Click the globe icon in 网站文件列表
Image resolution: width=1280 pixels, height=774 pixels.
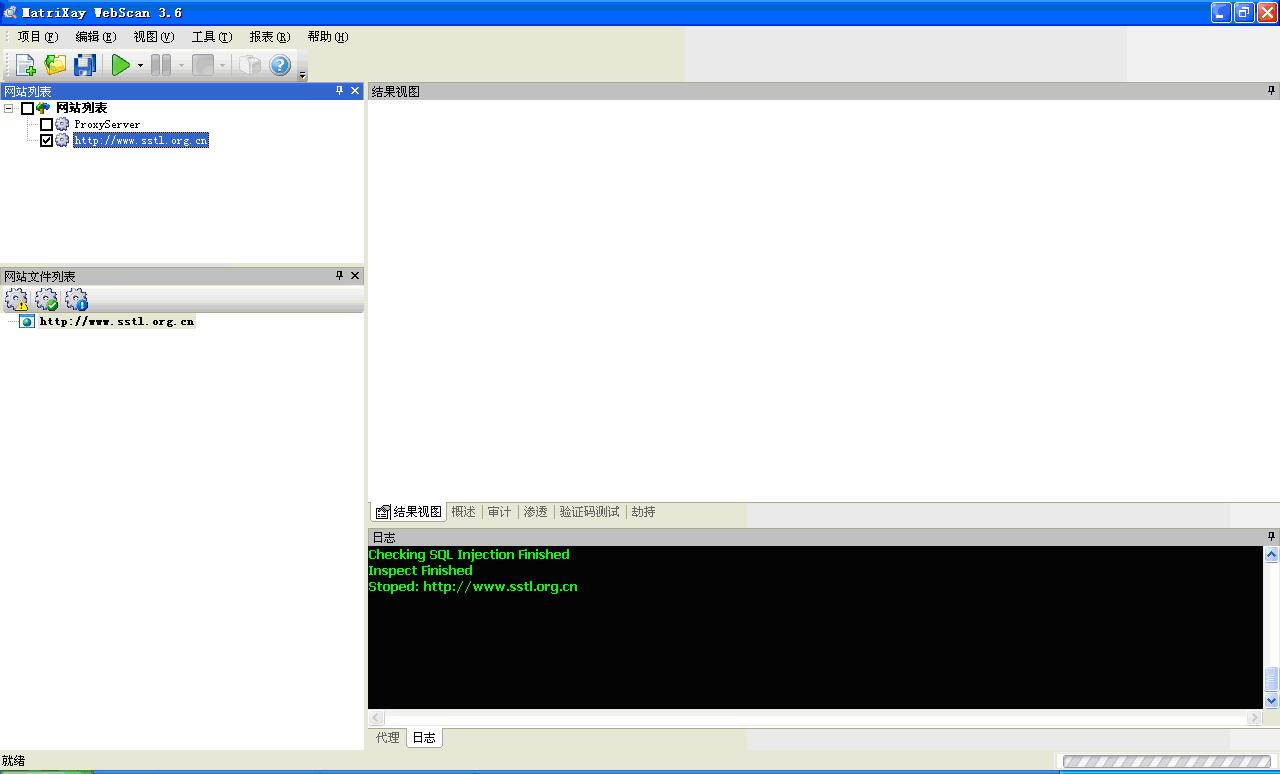[x=27, y=321]
